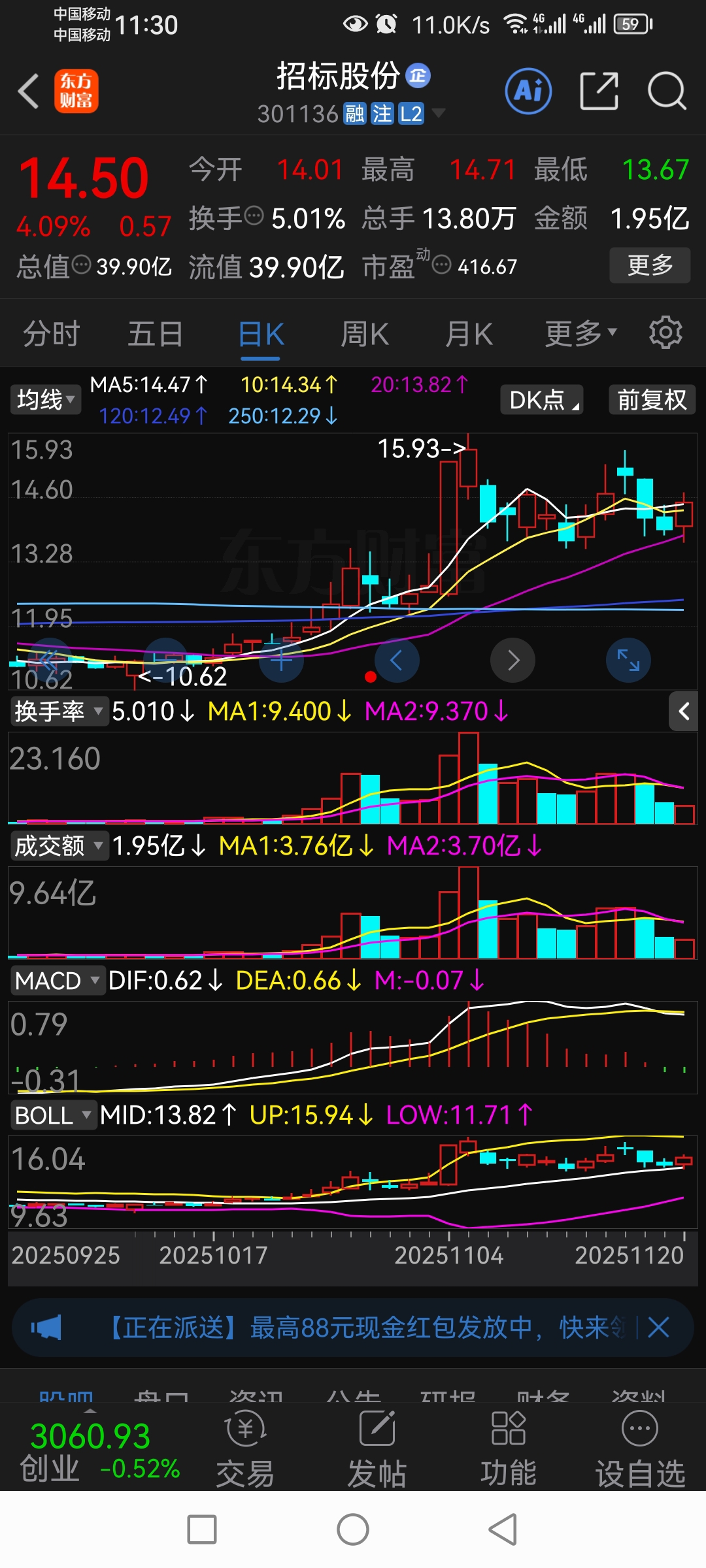Open 创业 index 3060.93 ticker
This screenshot has height=1568, width=706.
coord(99,1452)
